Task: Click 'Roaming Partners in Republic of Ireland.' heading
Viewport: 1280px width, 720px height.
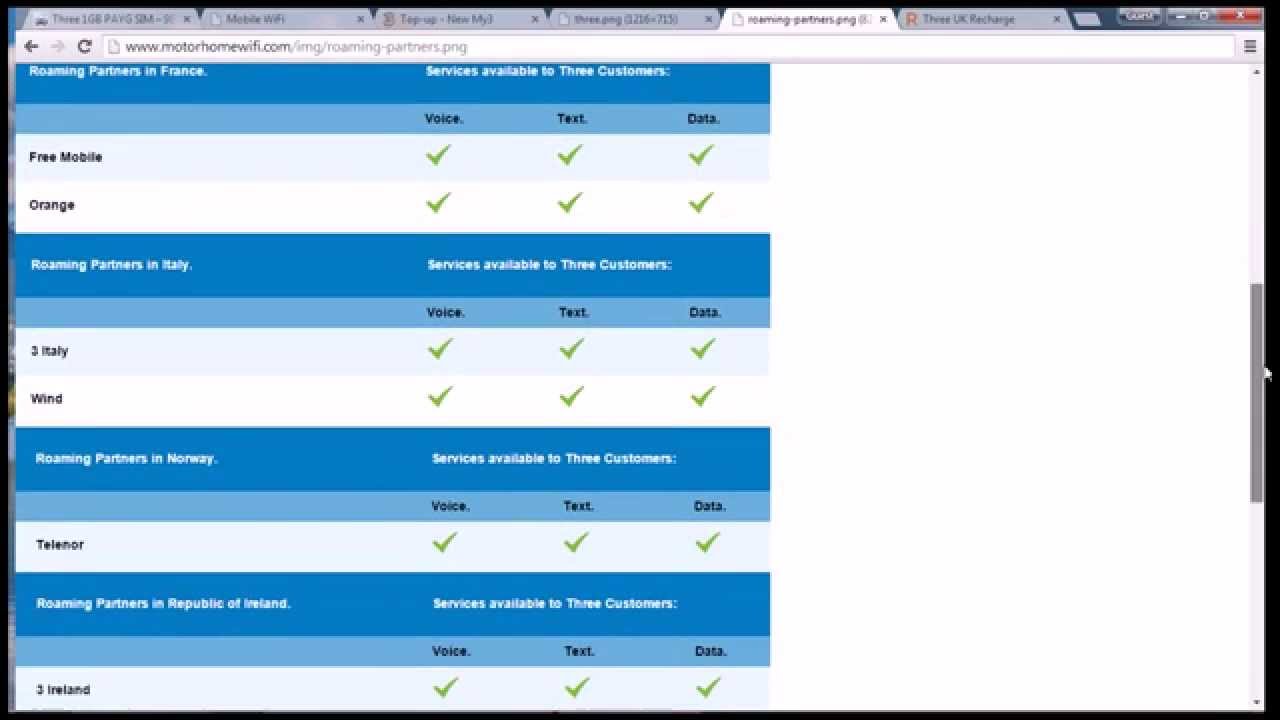Action: click(x=163, y=604)
